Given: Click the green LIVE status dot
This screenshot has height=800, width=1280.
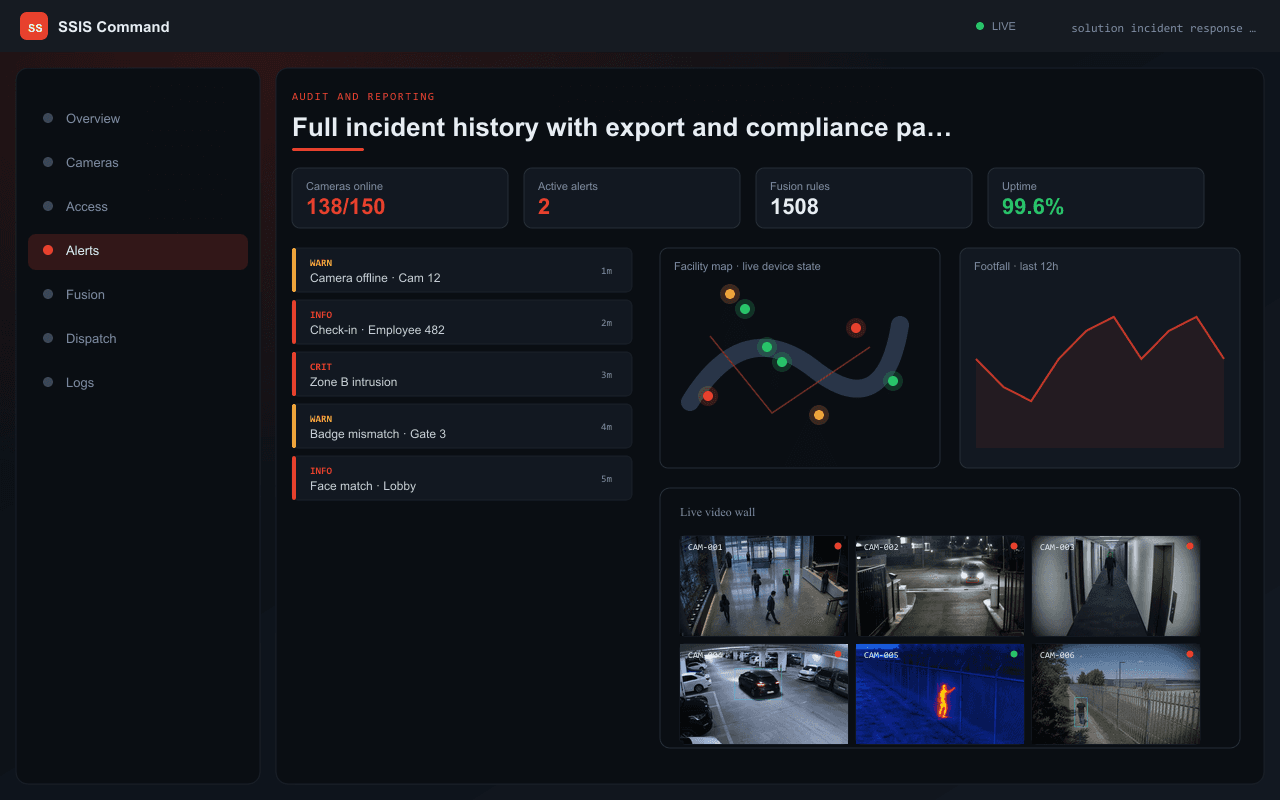Looking at the screenshot, I should point(980,26).
